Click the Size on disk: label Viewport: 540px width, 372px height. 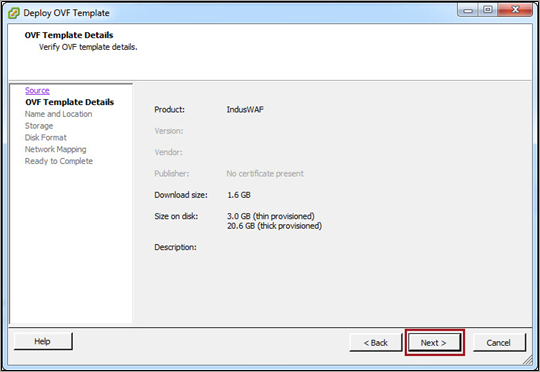176,216
